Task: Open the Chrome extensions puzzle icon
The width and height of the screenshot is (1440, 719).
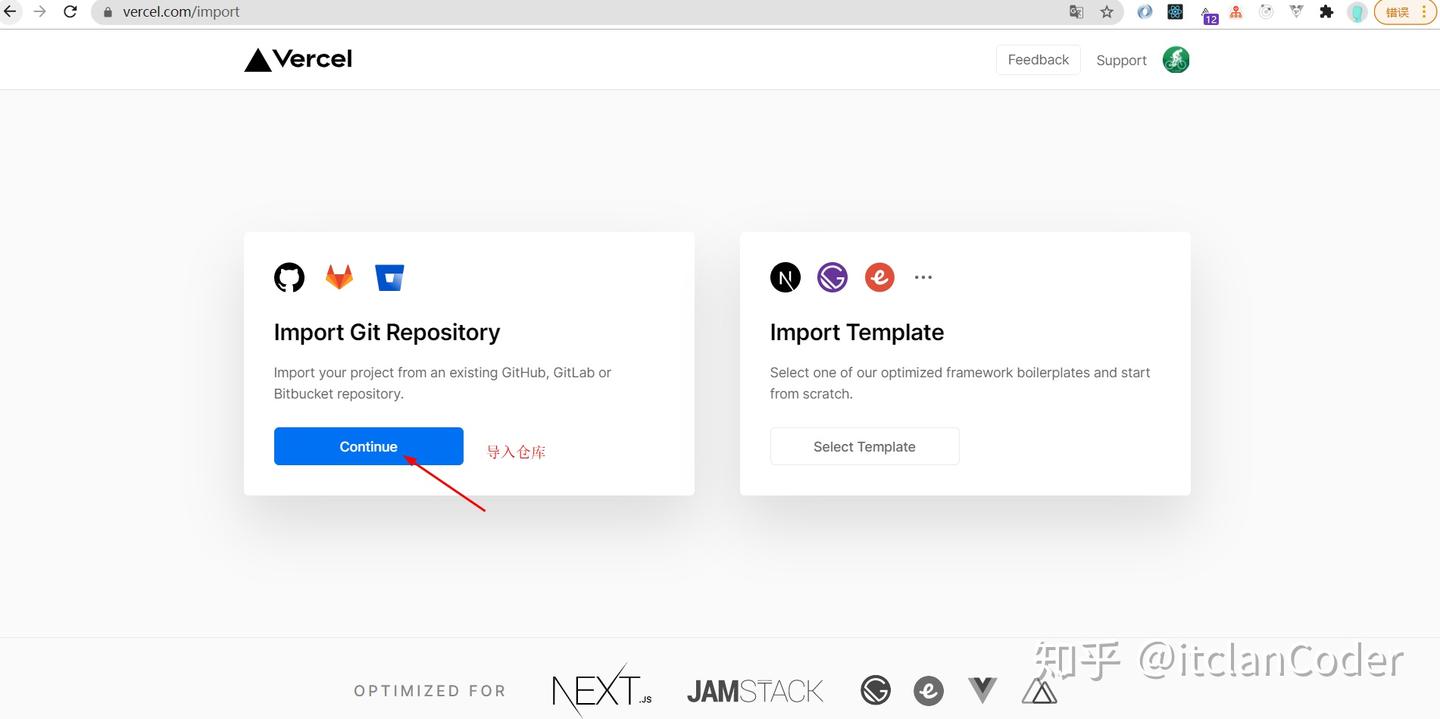Action: point(1327,12)
